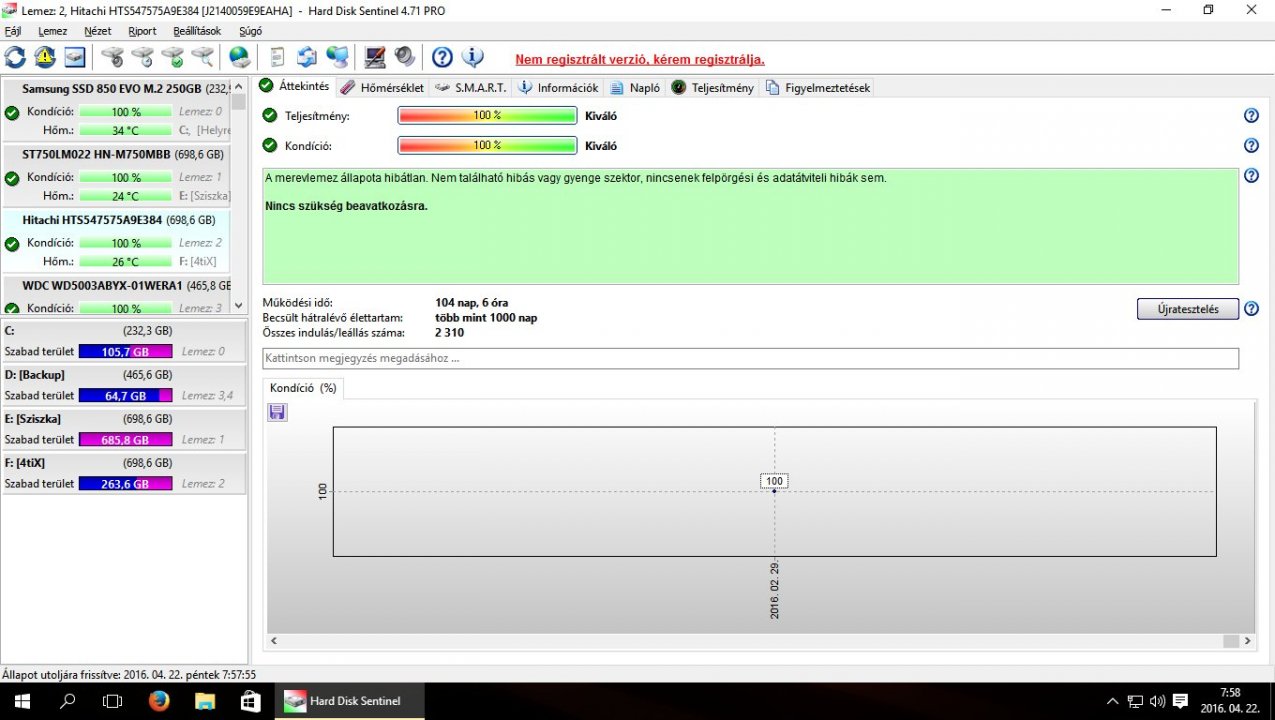Click help icon beside Kondíció bar
This screenshot has height=720, width=1275.
click(x=1251, y=146)
